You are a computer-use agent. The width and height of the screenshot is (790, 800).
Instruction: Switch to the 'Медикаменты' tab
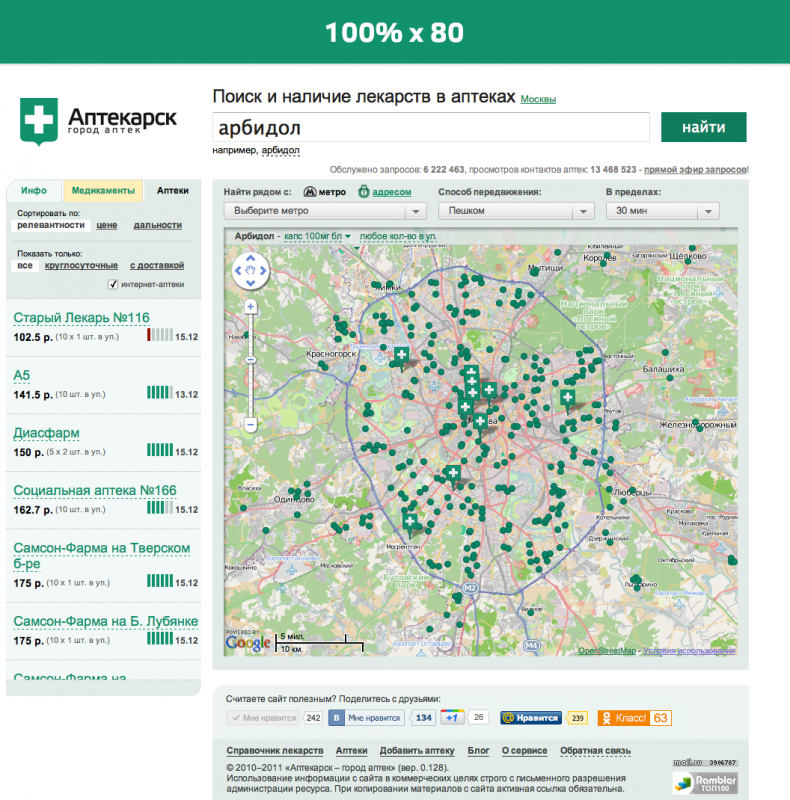103,191
